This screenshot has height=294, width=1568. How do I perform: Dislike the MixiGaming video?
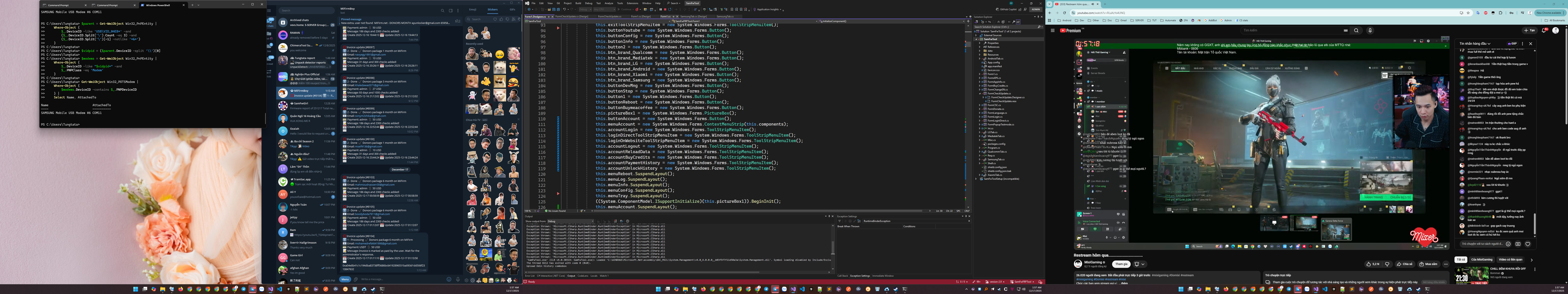click(1387, 264)
